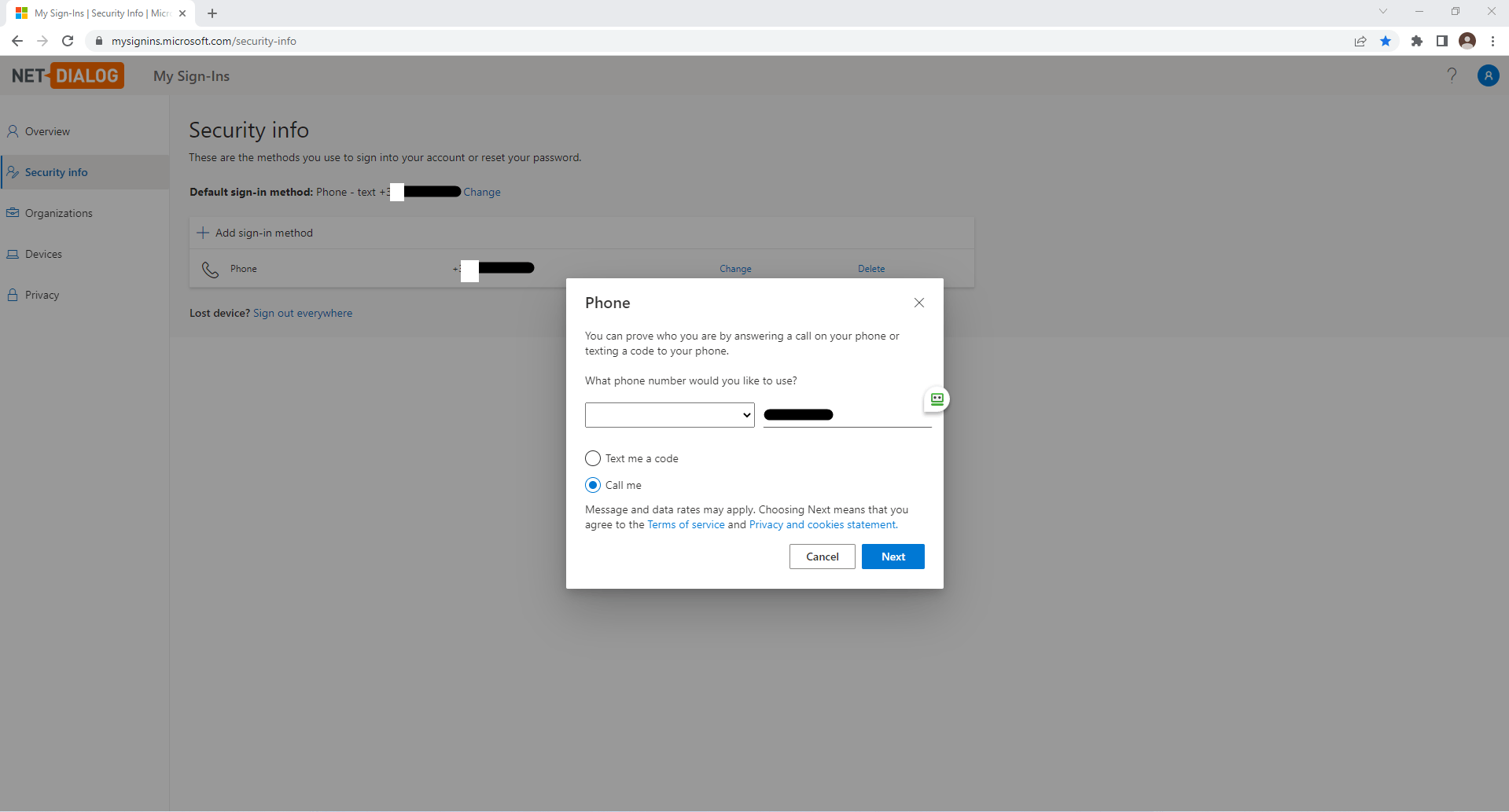1509x812 pixels.
Task: Open the account manager avatar in header
Action: [1489, 75]
